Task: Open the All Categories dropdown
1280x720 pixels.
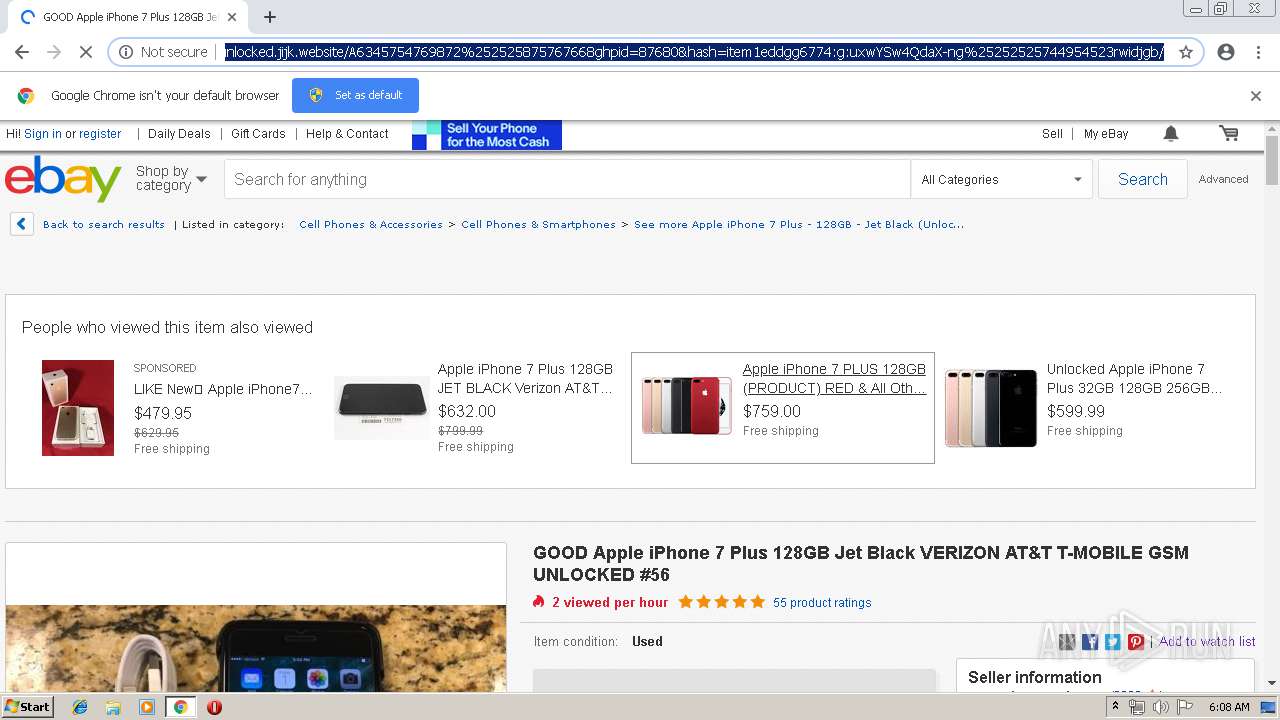Action: [x=1002, y=179]
